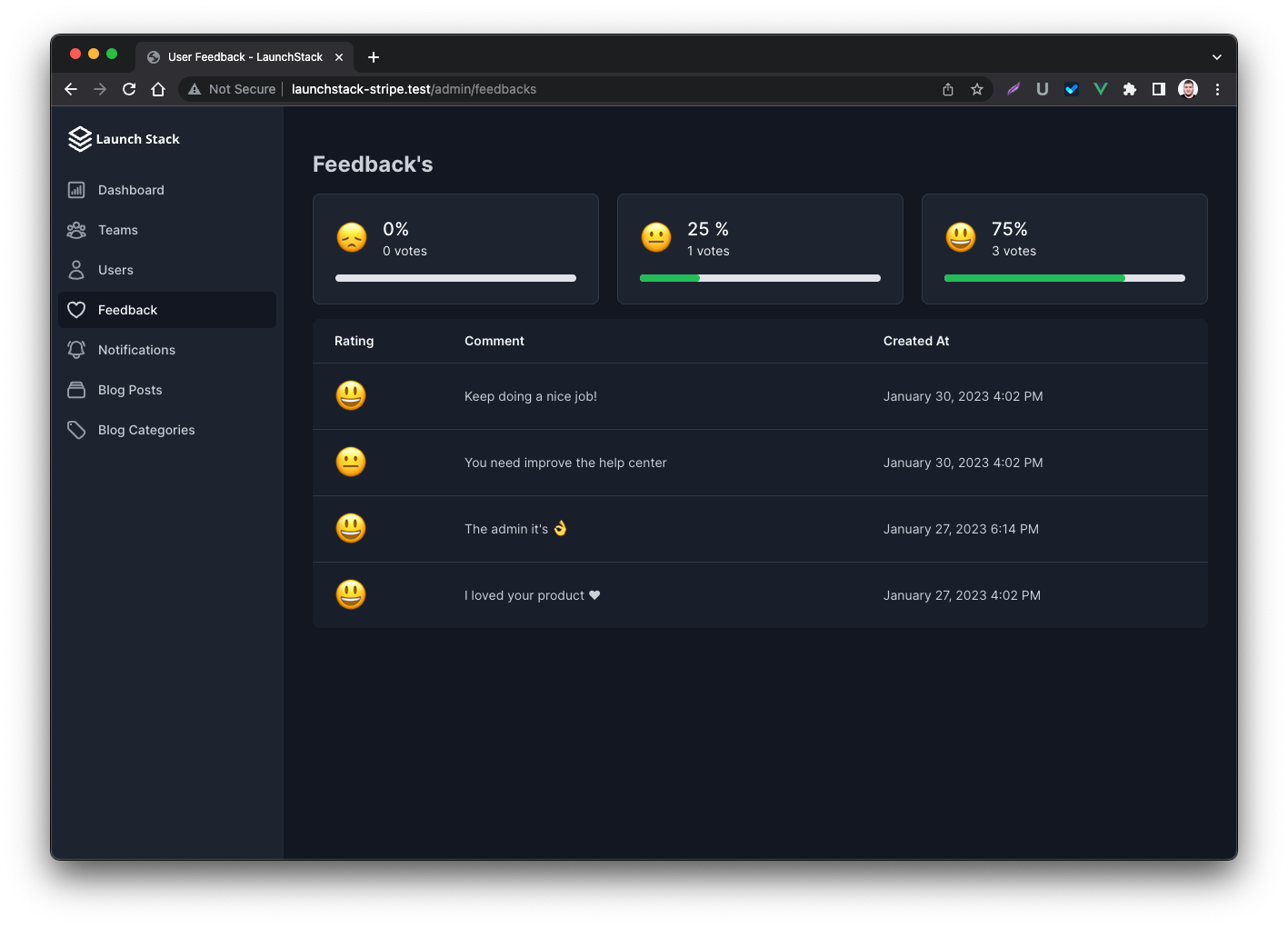Open a new browser tab

coord(374,57)
